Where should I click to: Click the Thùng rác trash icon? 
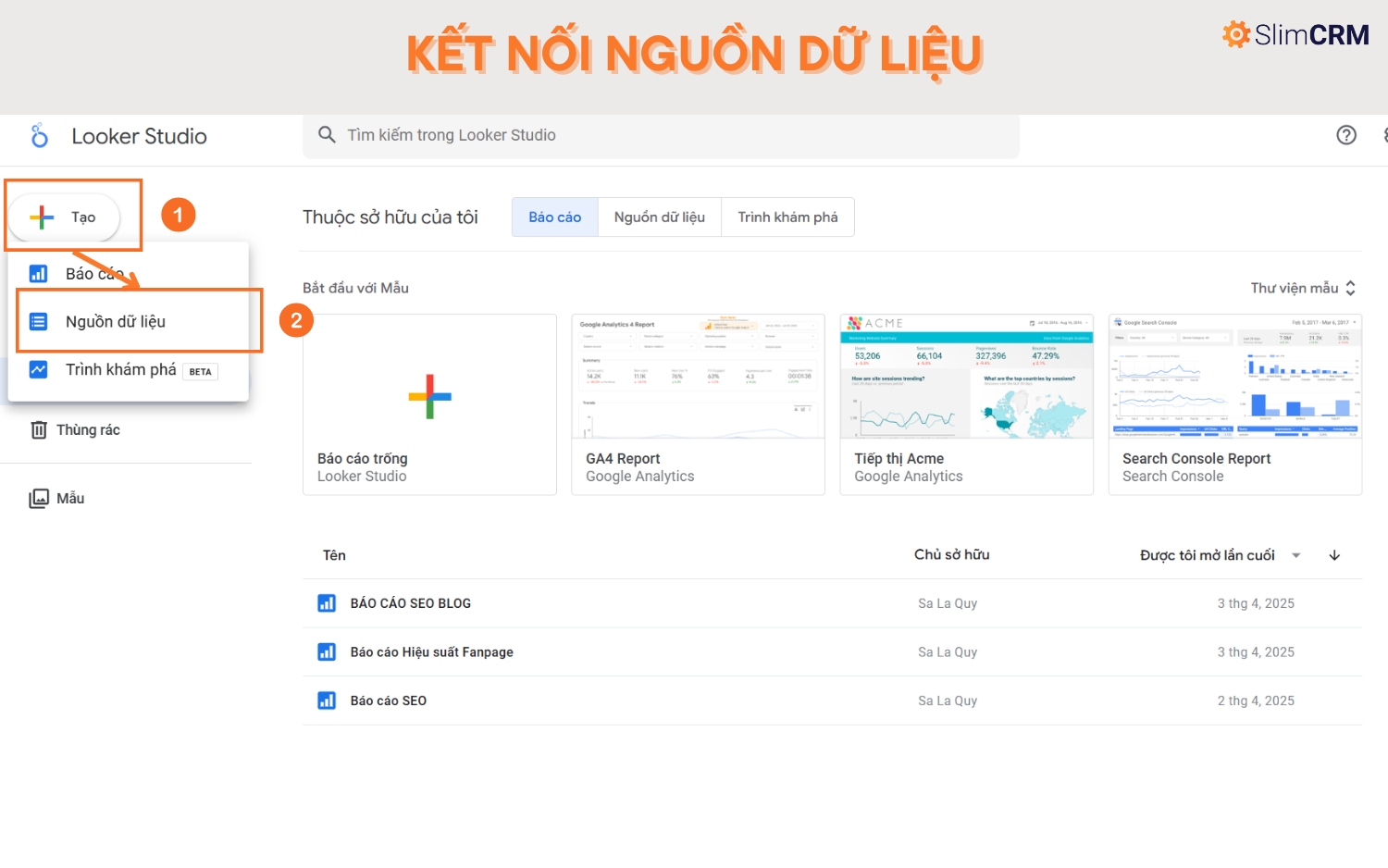39,429
